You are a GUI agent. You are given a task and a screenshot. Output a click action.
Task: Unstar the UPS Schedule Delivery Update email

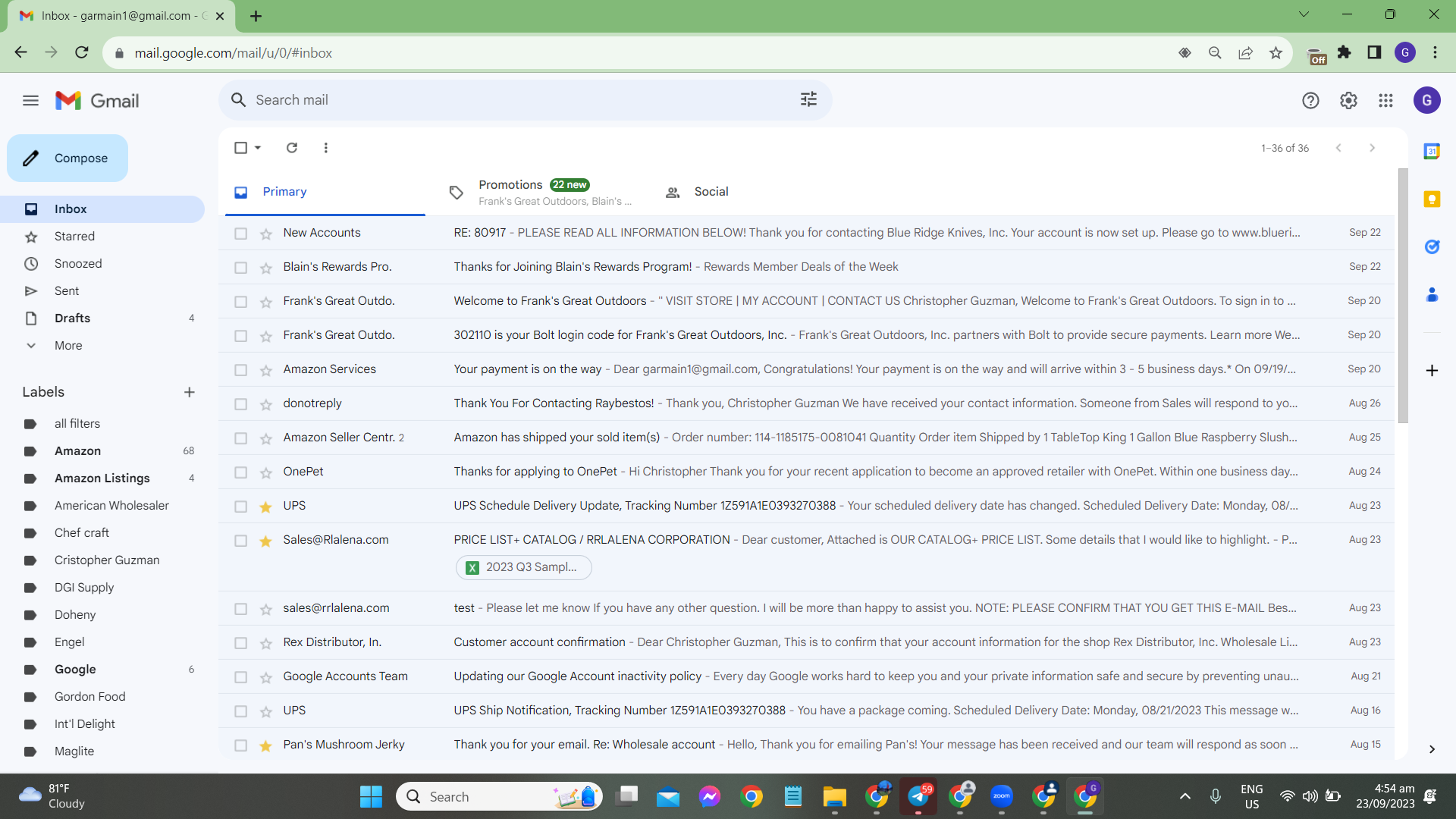[x=265, y=507]
